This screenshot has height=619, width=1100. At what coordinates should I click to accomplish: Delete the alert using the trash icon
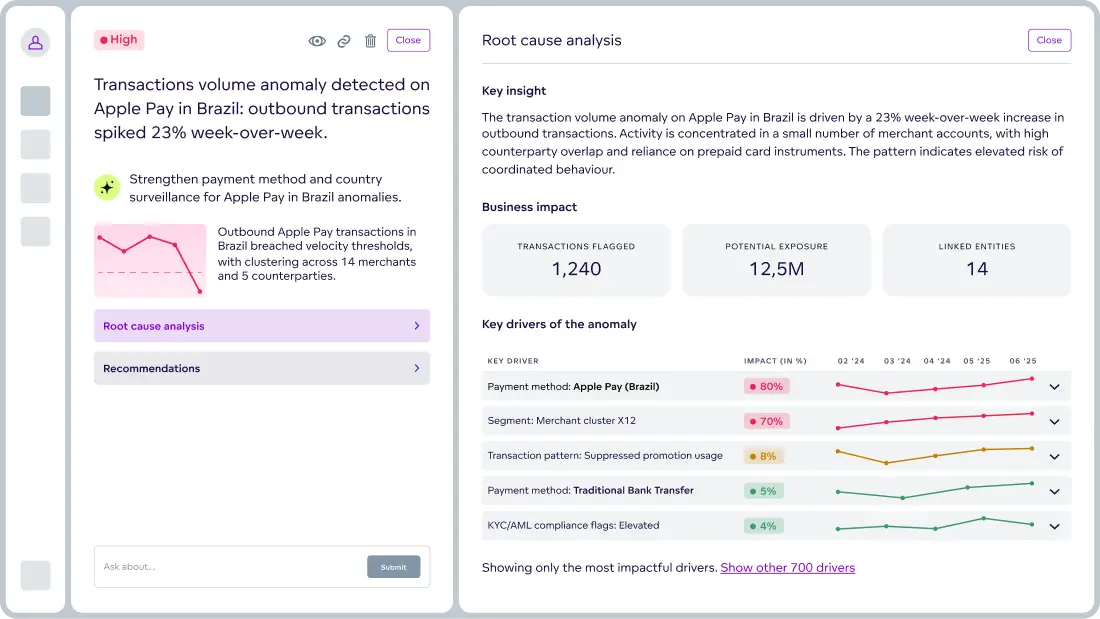pos(370,40)
